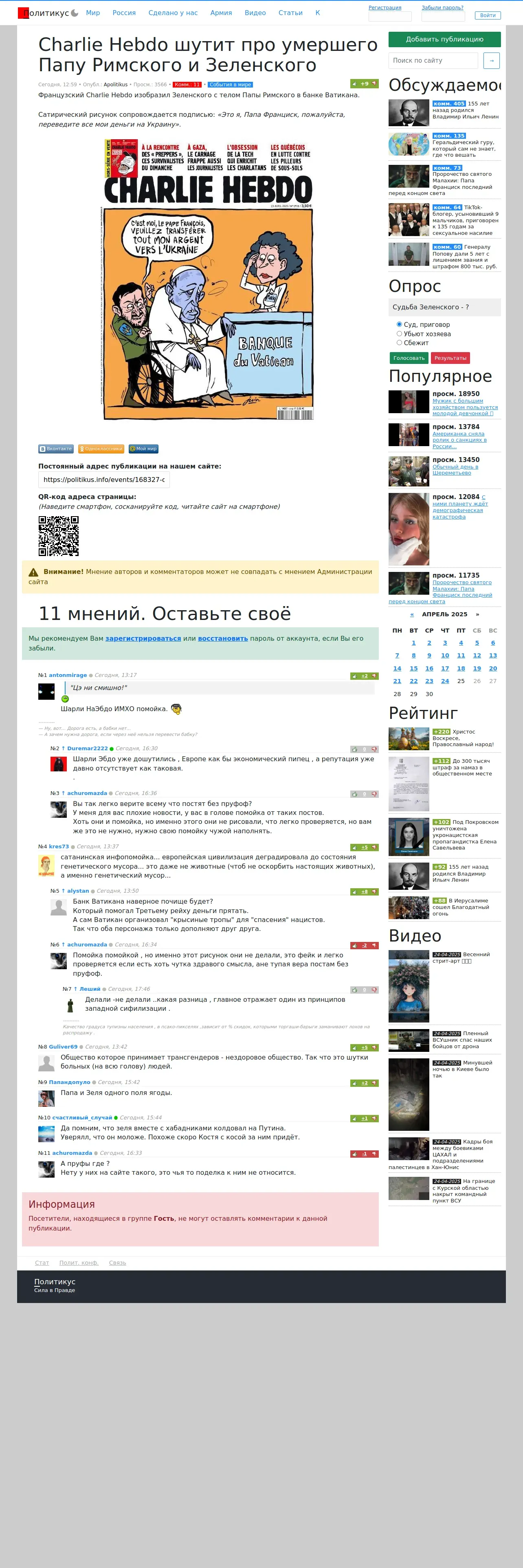The height and width of the screenshot is (1568, 523).
Task: Like Guliver69's comment №8
Action: [354, 1047]
